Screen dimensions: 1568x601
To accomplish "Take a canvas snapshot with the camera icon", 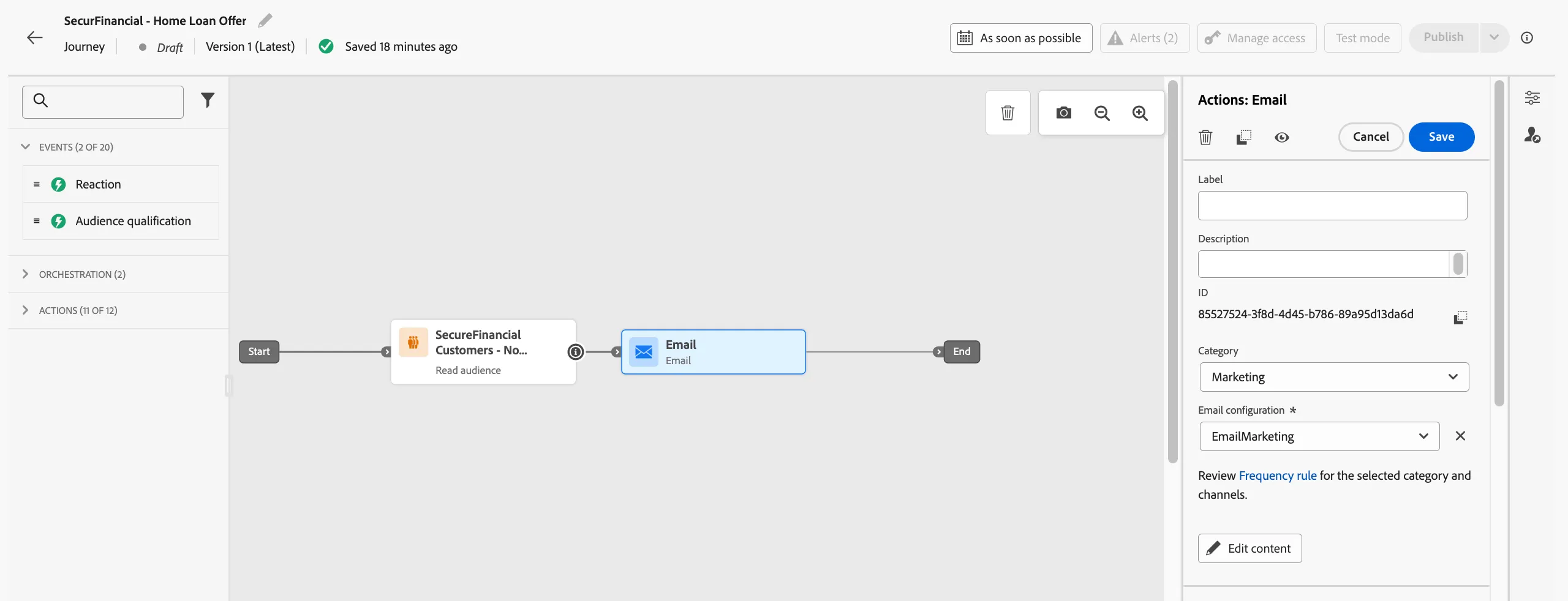I will 1064,113.
